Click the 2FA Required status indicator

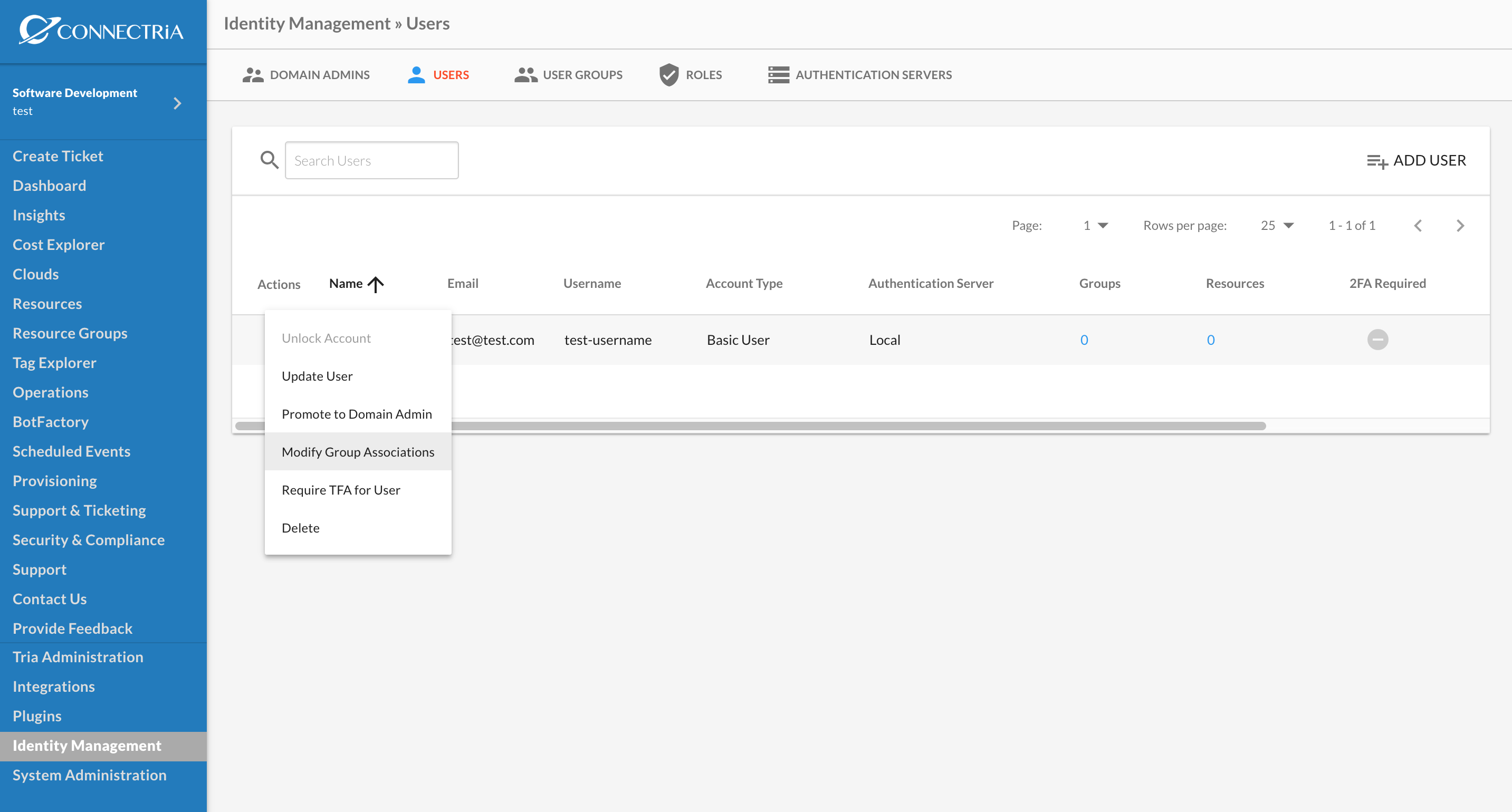point(1377,340)
